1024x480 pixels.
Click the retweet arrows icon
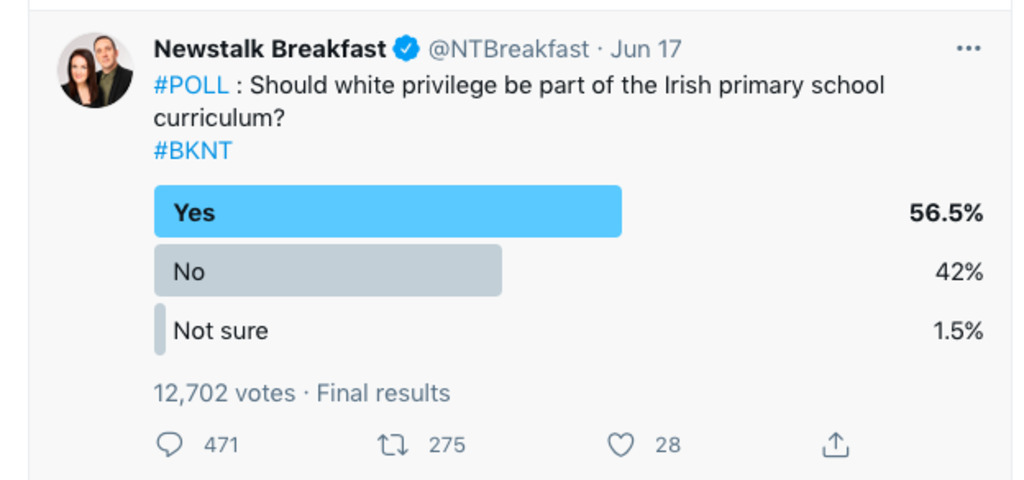pyautogui.click(x=394, y=444)
